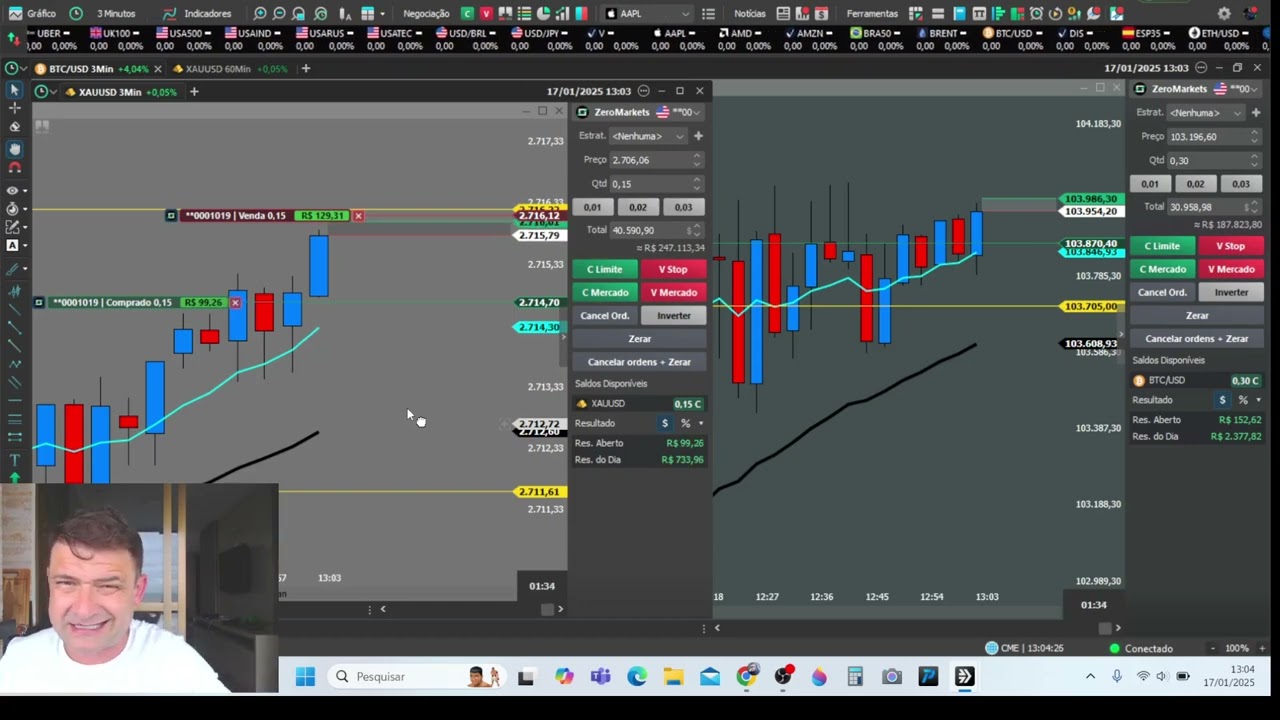
Task: Click V Stop in XAUUSD order panel
Action: (x=673, y=269)
